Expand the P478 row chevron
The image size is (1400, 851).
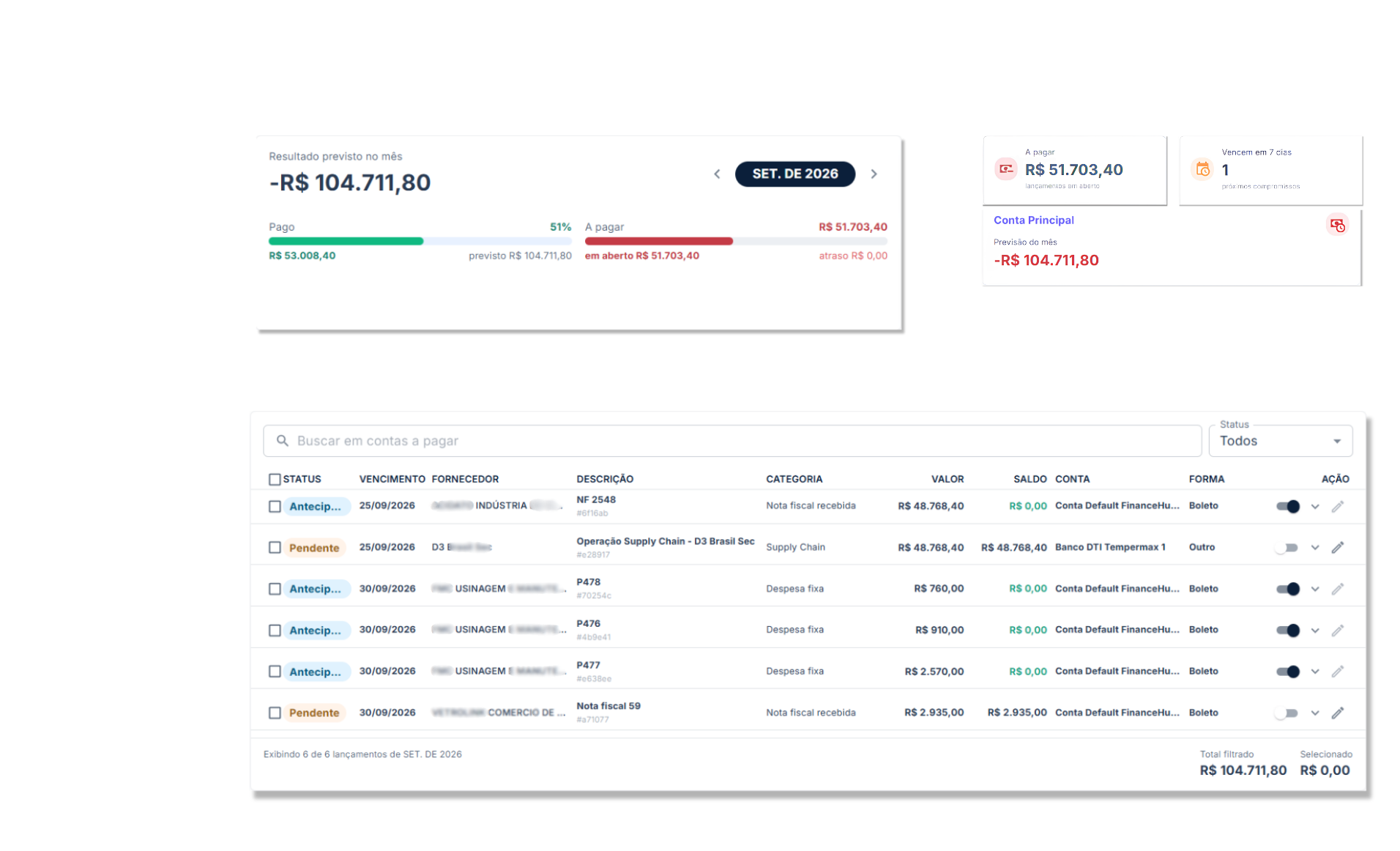[x=1315, y=589]
